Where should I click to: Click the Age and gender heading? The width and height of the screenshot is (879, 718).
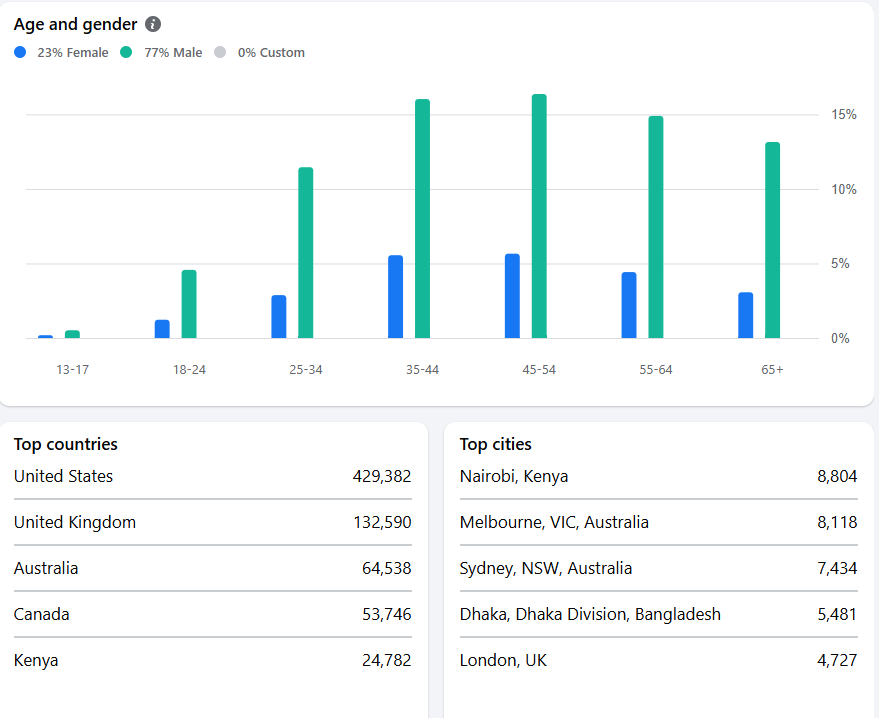(x=75, y=25)
